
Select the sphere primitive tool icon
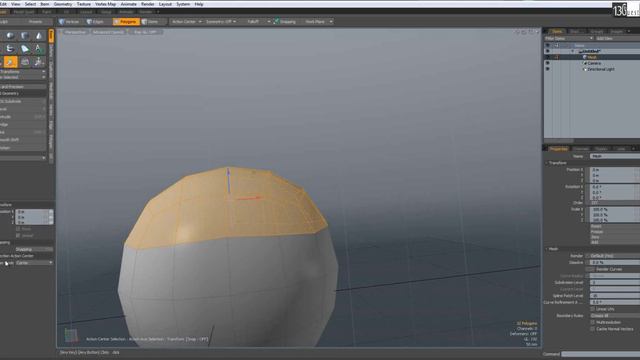pos(10,36)
